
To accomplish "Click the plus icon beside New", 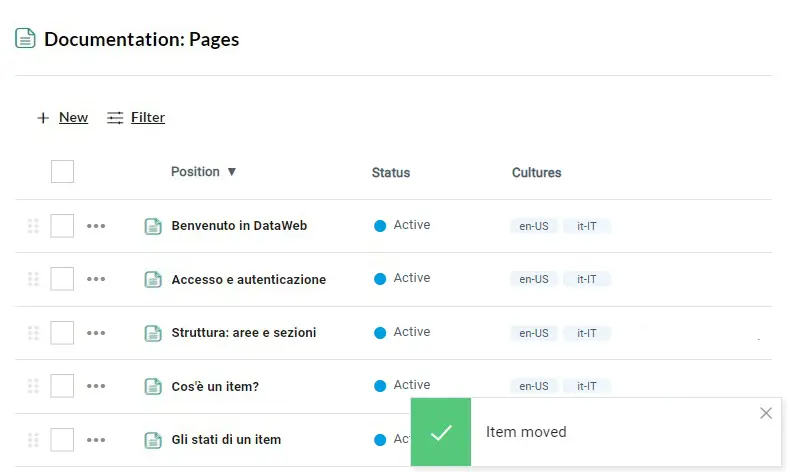I will 43,118.
